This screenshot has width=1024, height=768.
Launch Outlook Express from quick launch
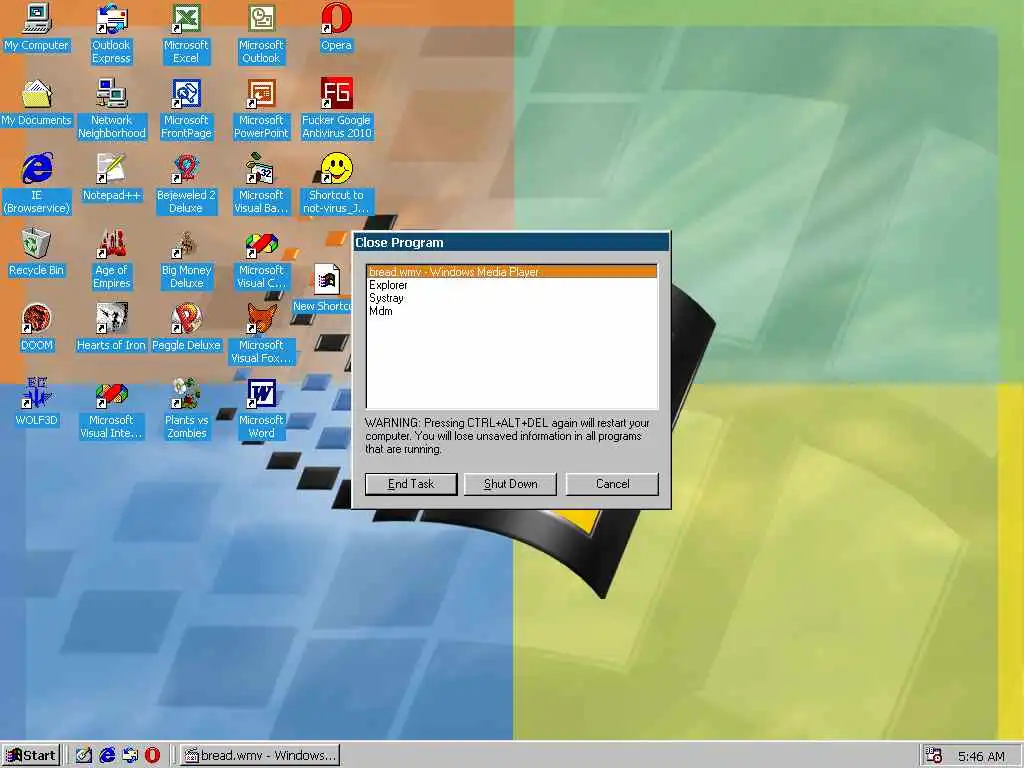tap(130, 756)
